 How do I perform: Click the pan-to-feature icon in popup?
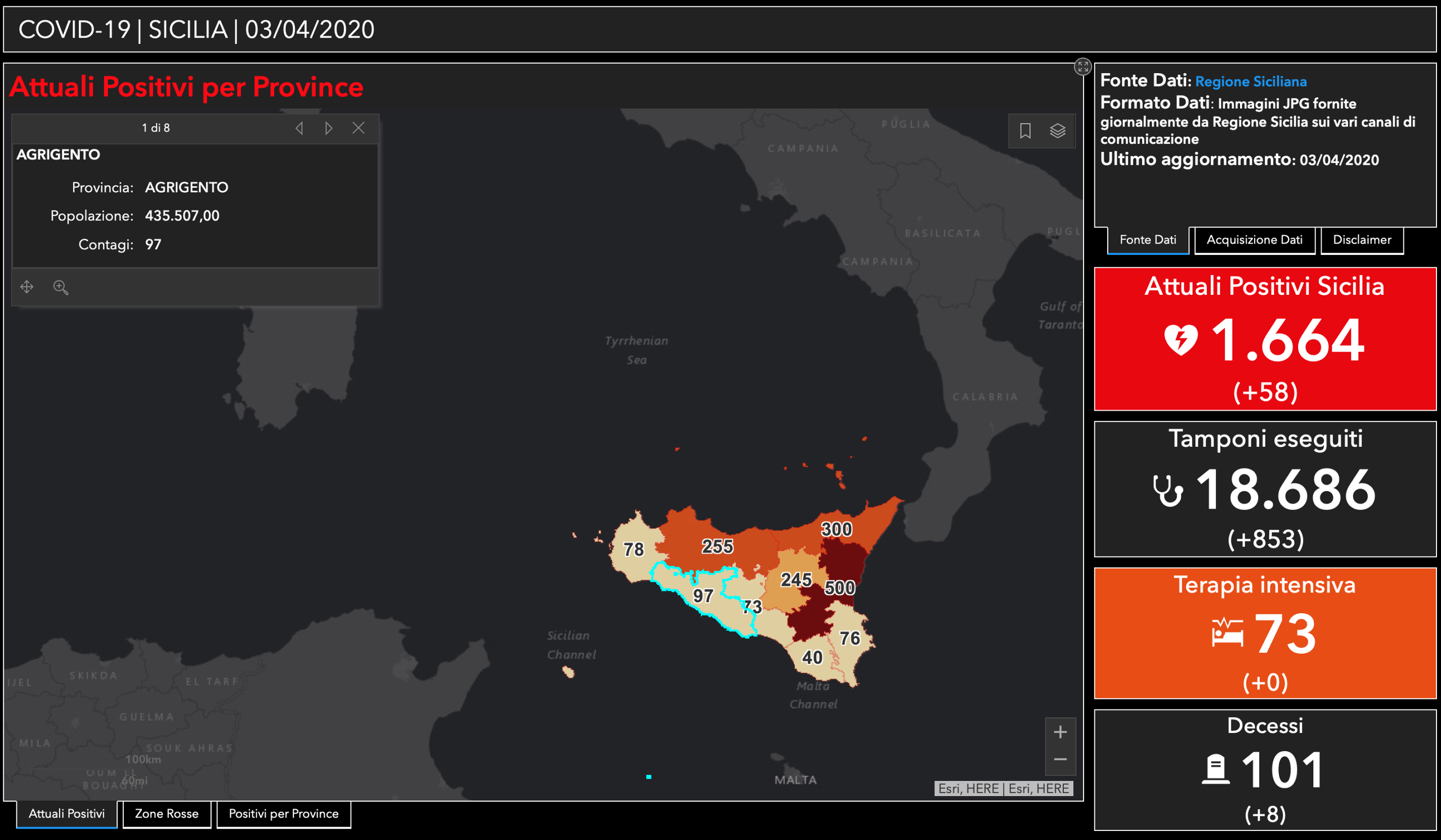pos(27,287)
